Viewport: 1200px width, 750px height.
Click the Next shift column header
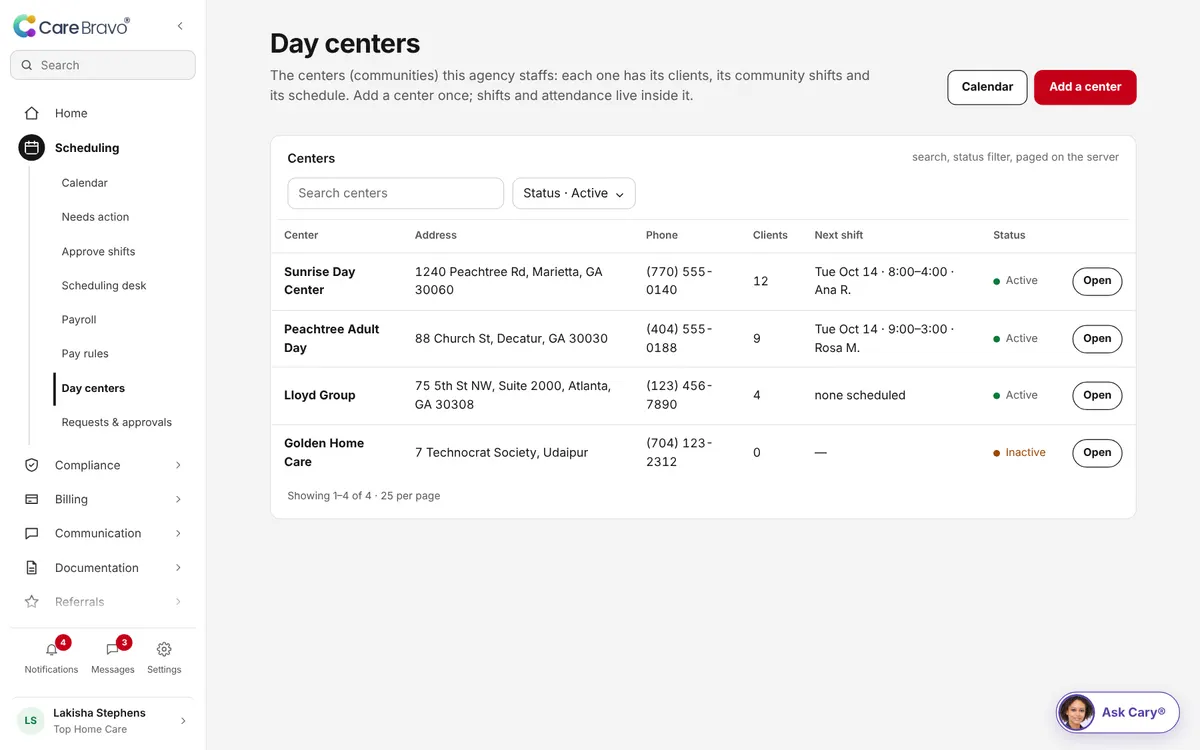(839, 235)
